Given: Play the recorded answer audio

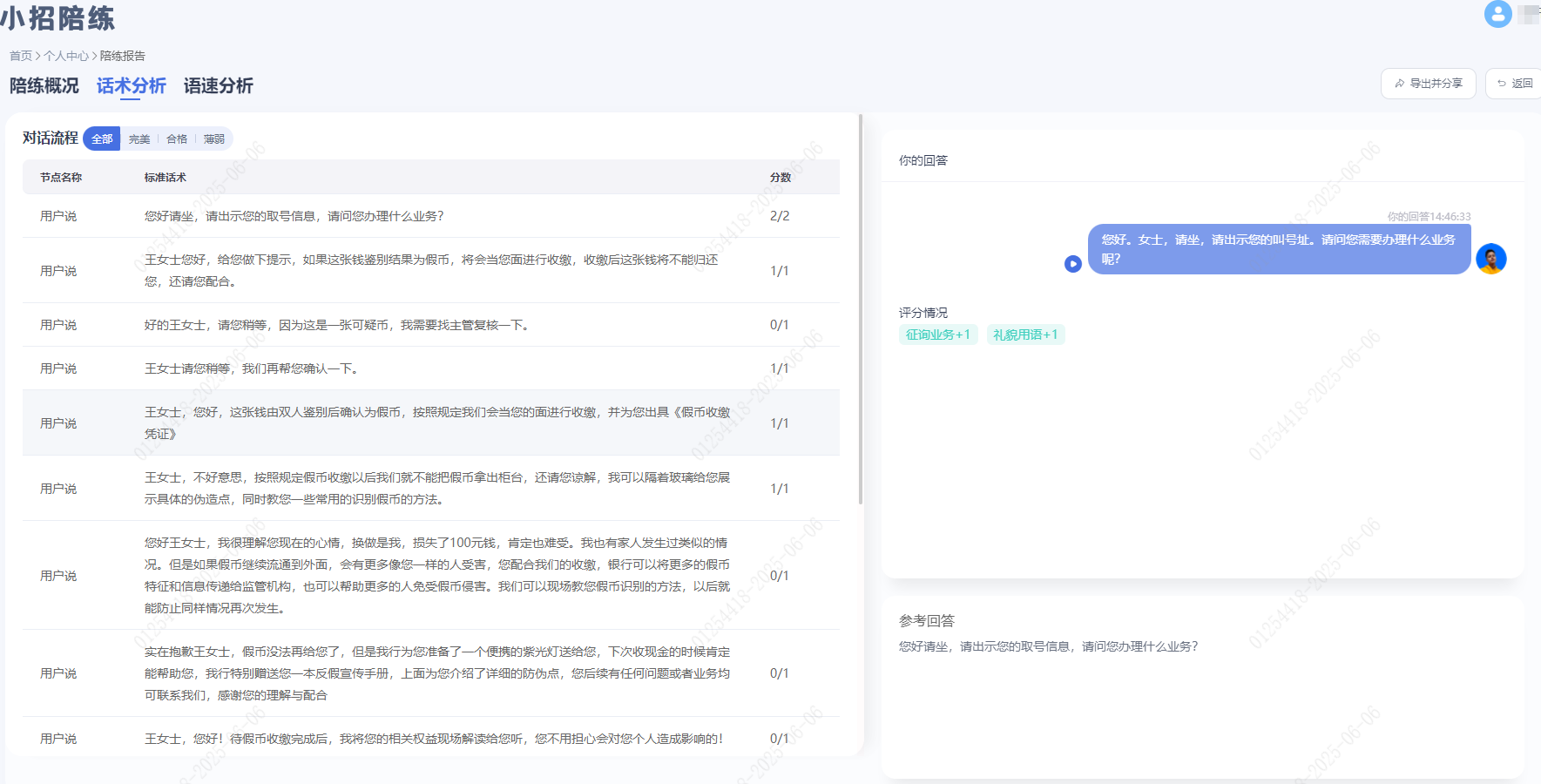Looking at the screenshot, I should [x=1072, y=264].
